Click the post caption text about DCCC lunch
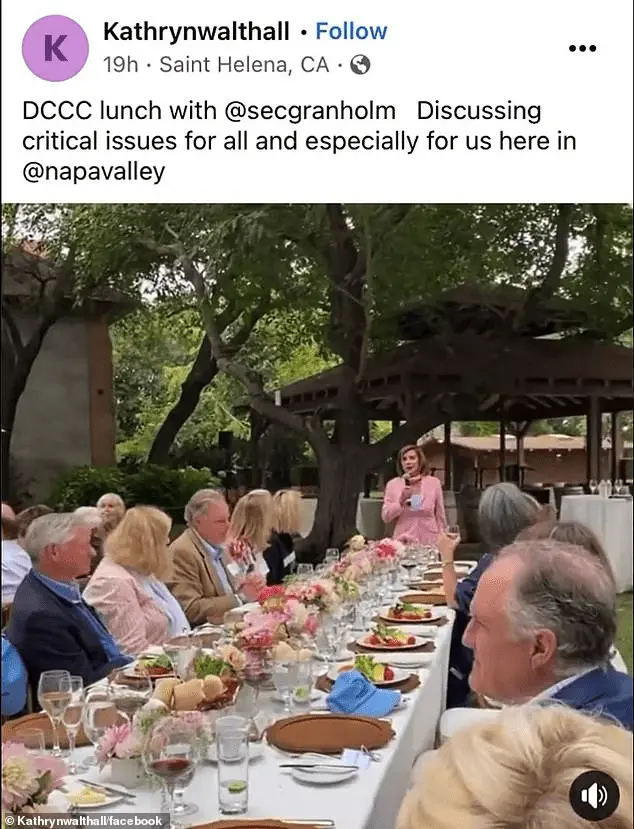634x829 pixels. [x=299, y=141]
